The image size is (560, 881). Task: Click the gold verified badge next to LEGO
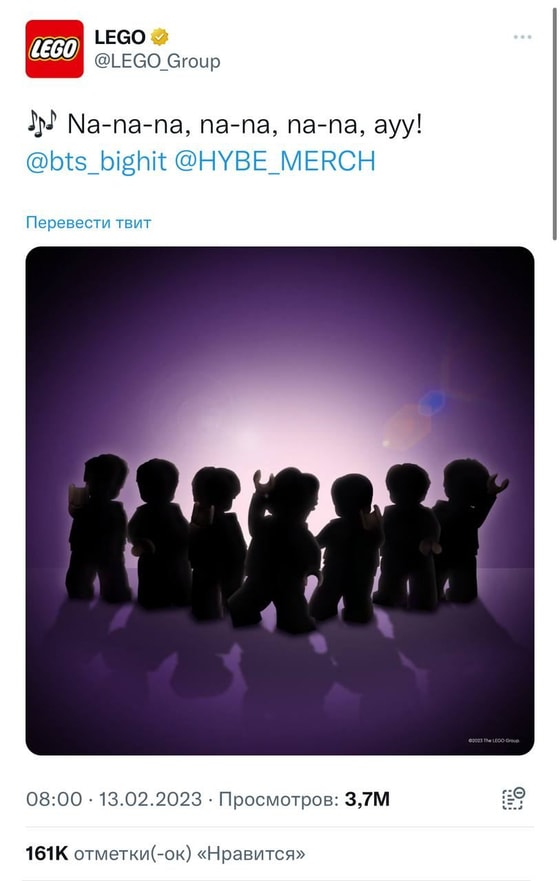pyautogui.click(x=160, y=37)
